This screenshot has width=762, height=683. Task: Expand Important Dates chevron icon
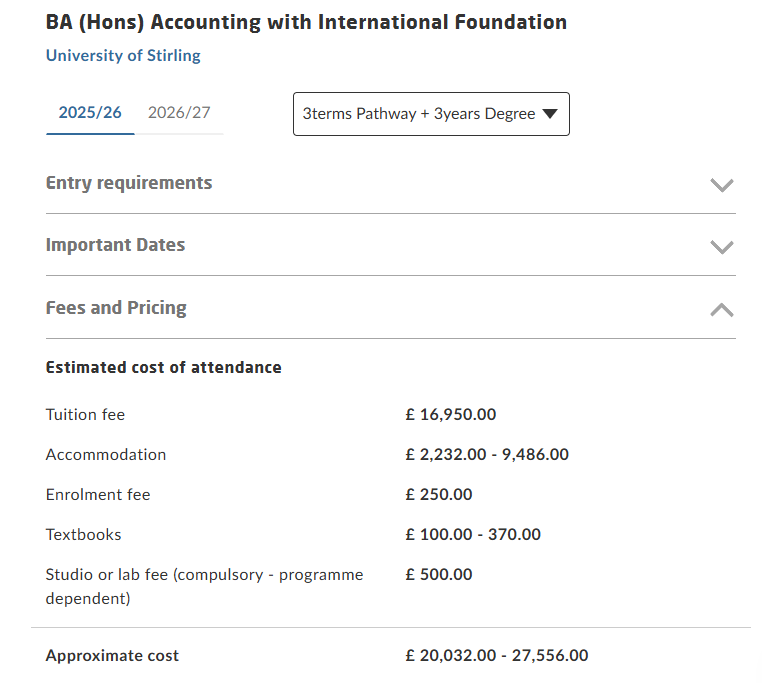[x=721, y=247]
